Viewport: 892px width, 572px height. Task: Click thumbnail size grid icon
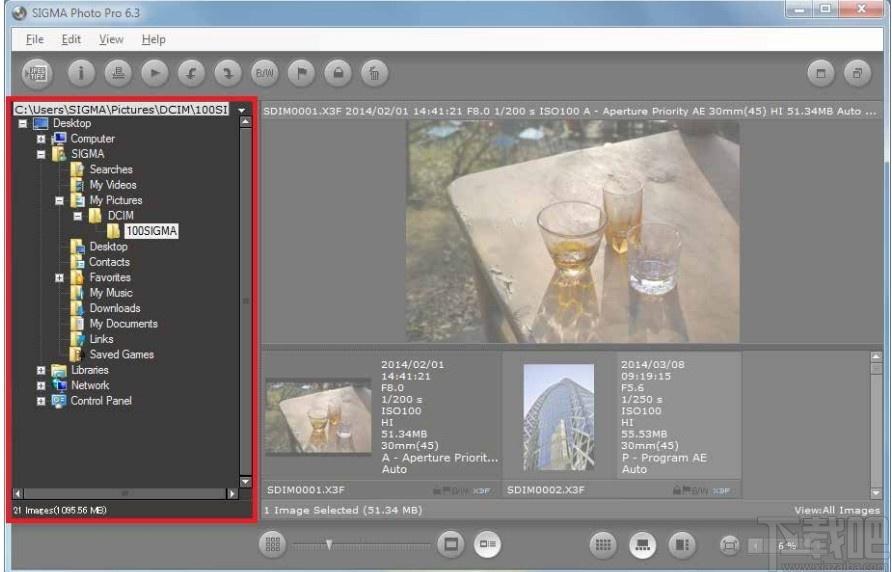[x=272, y=545]
